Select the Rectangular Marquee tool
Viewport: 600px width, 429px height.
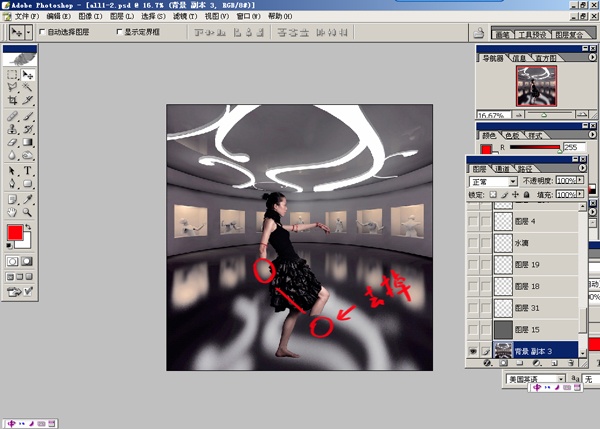point(12,74)
